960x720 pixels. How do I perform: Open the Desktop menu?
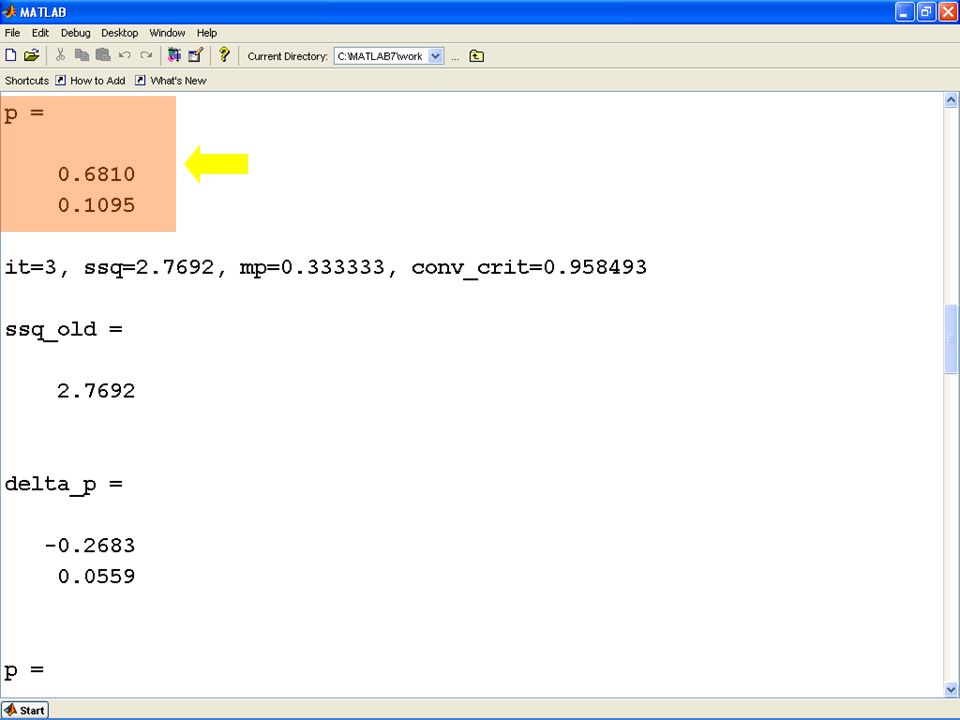pos(119,33)
